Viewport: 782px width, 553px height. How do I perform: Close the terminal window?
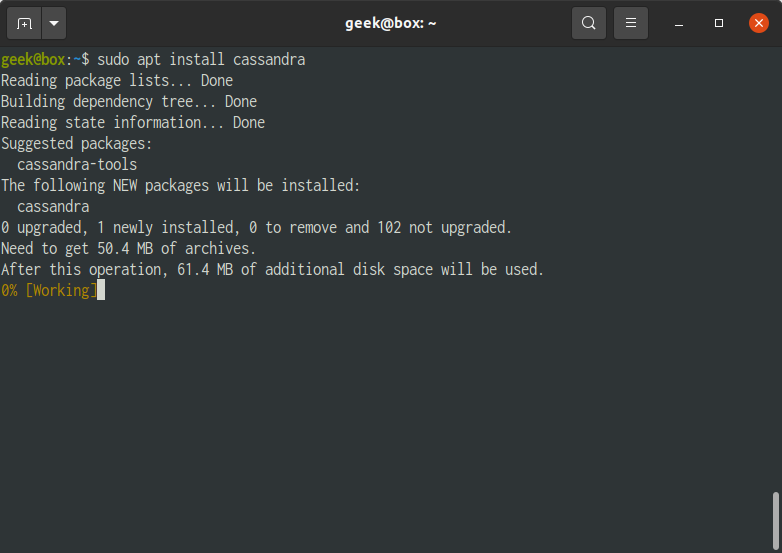pos(759,23)
